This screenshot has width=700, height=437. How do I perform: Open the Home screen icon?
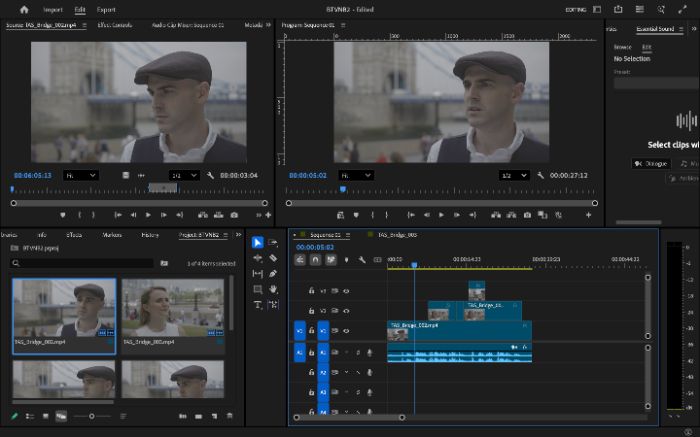[24, 9]
